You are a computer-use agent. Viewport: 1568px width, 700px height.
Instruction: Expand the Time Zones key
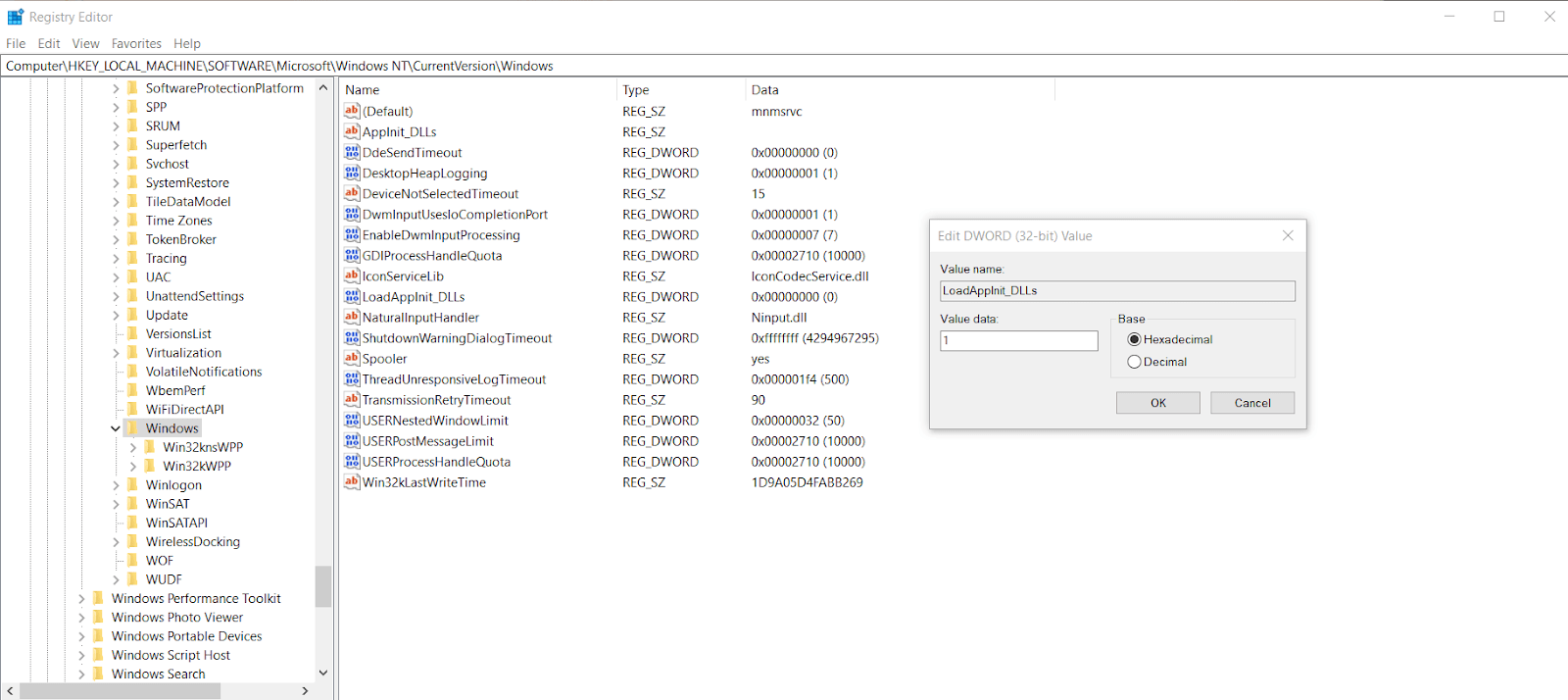(116, 221)
